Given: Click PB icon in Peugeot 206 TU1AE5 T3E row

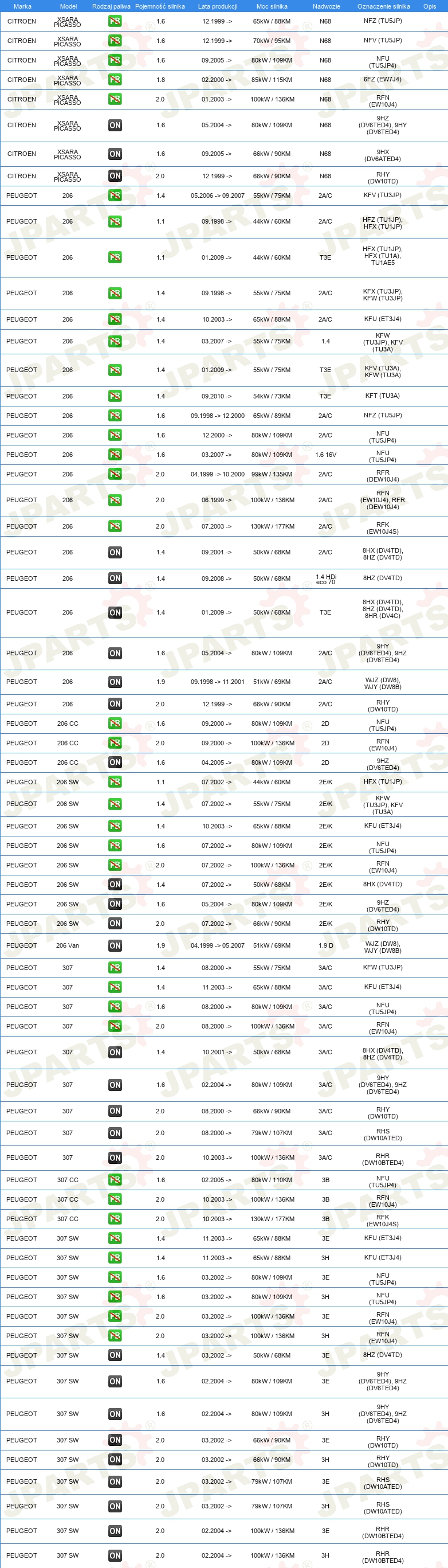Looking at the screenshot, I should click(x=115, y=257).
